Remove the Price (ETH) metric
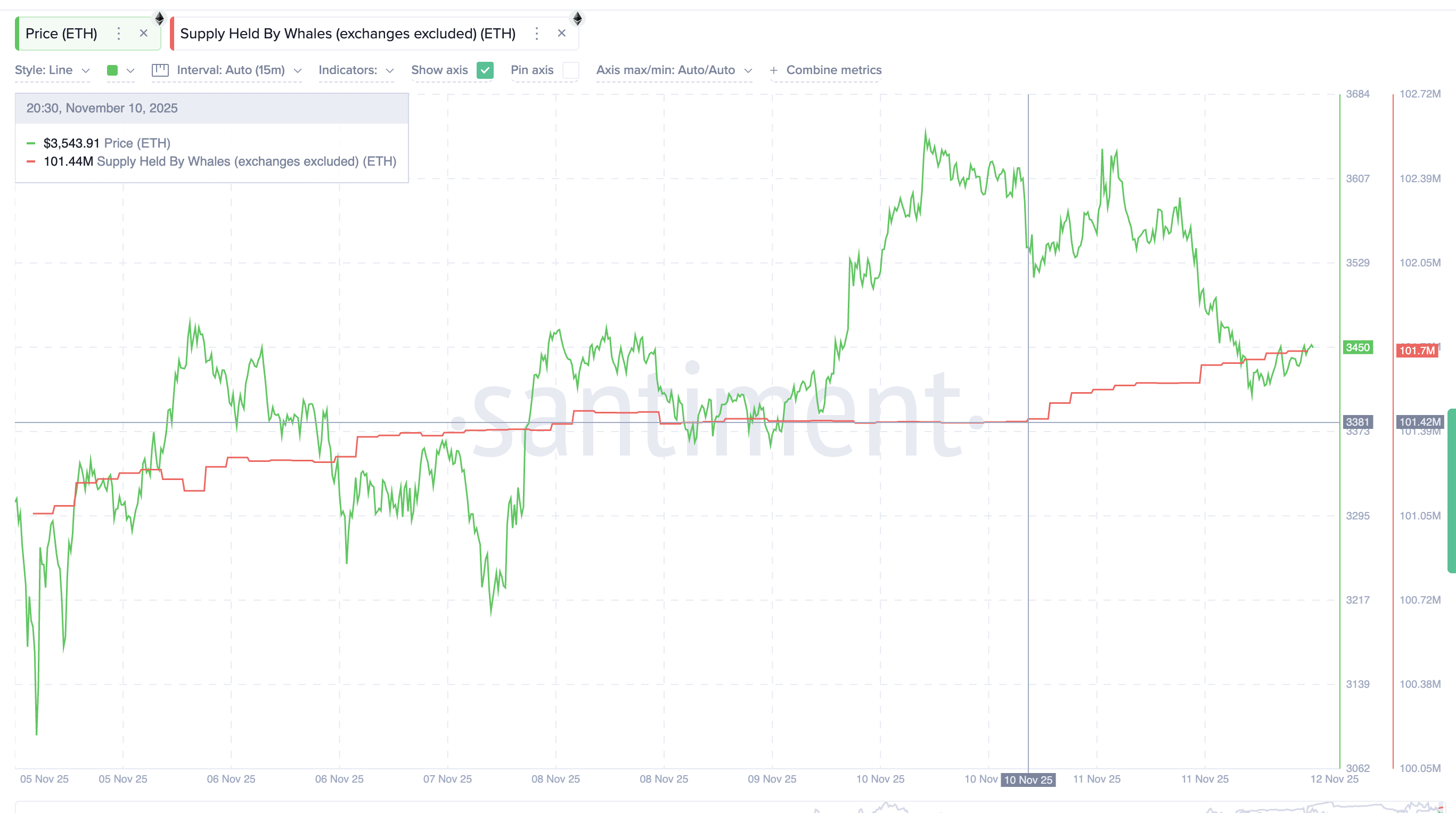 tap(144, 33)
